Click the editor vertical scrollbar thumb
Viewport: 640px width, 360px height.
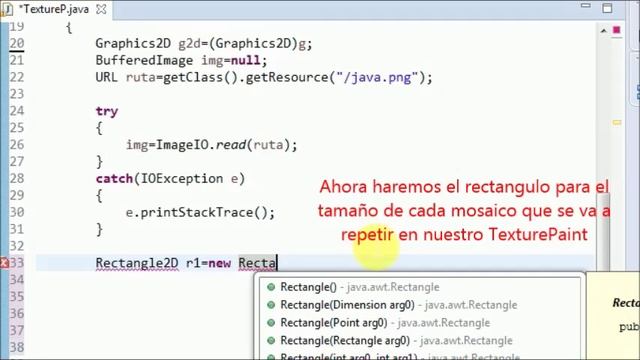point(603,233)
